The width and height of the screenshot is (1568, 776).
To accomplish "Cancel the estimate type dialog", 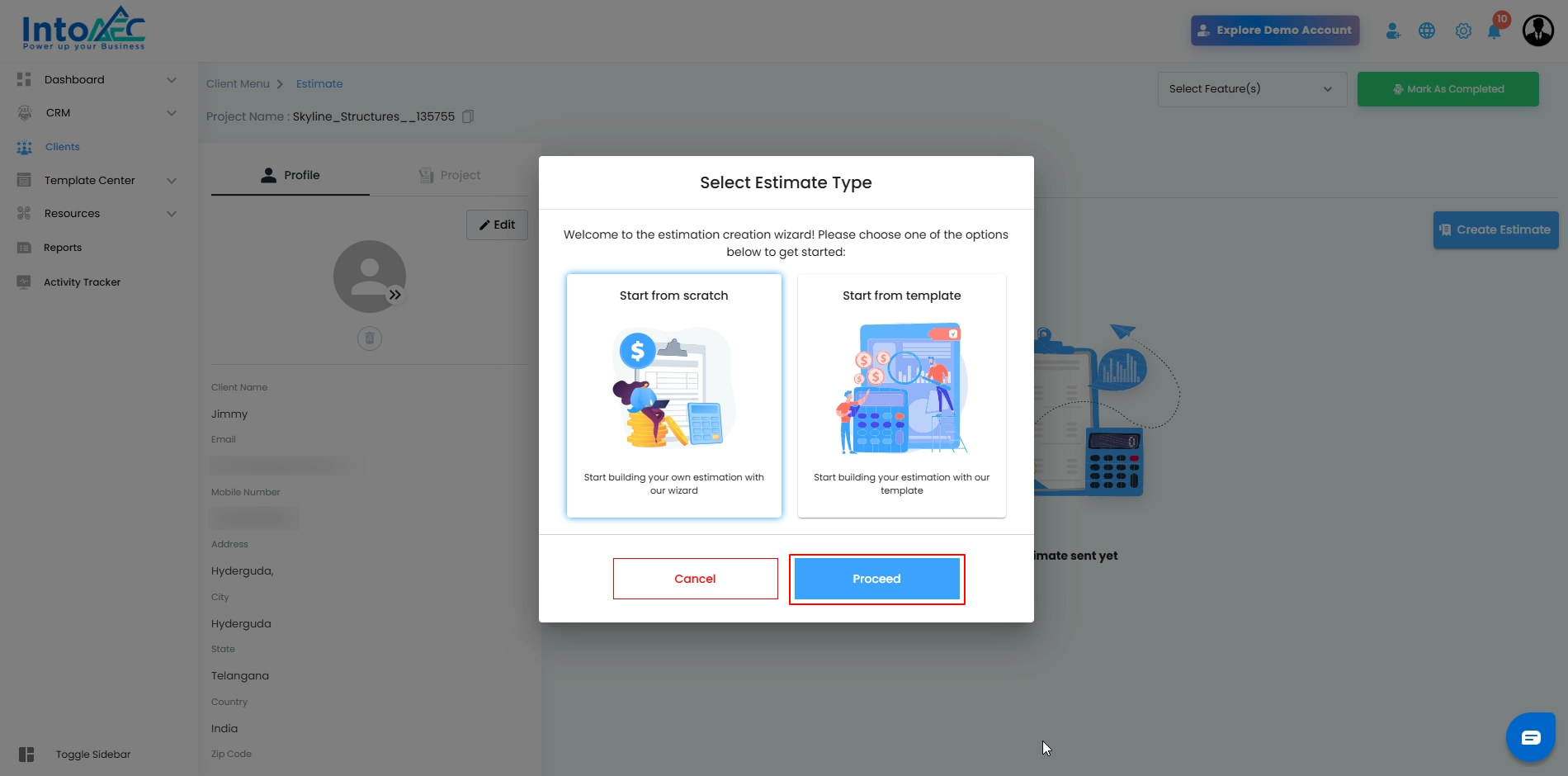I will (x=695, y=579).
